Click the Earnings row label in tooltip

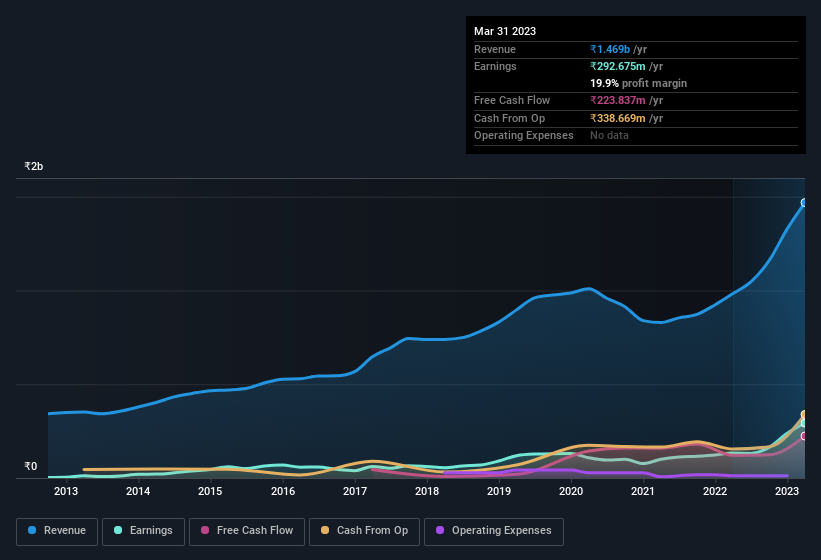coord(495,66)
